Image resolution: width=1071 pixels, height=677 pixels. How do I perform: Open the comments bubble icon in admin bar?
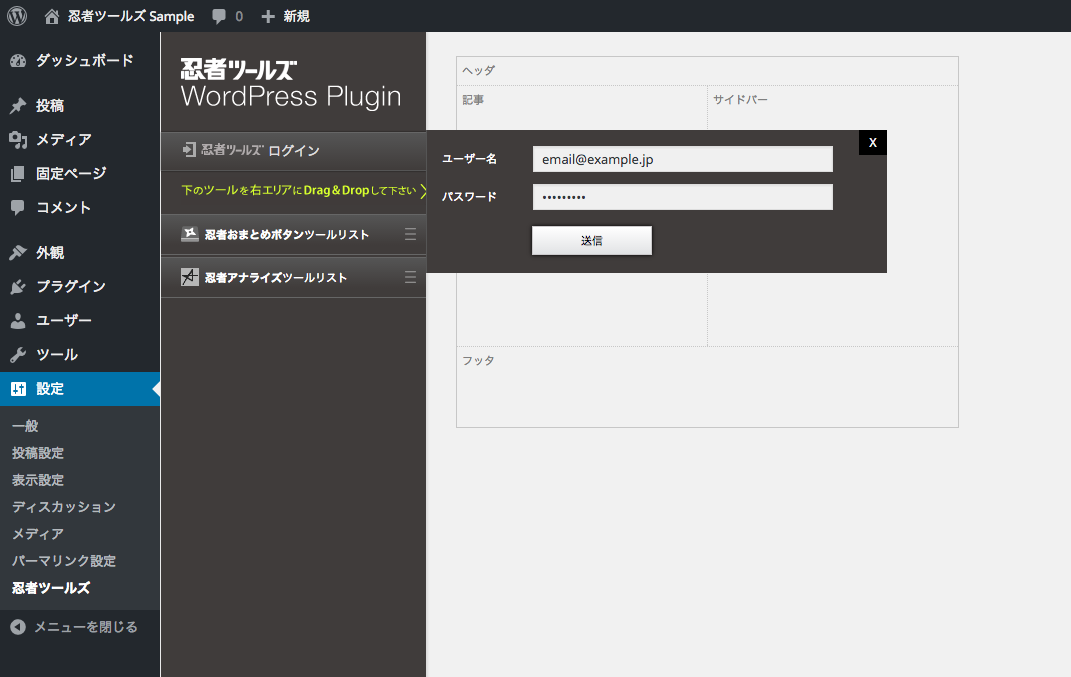219,16
